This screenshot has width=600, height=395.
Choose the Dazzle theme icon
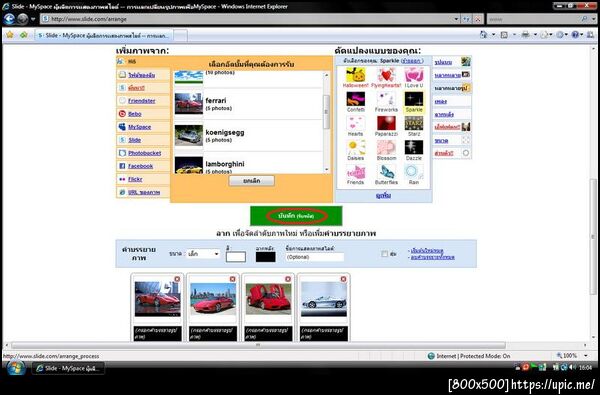414,148
